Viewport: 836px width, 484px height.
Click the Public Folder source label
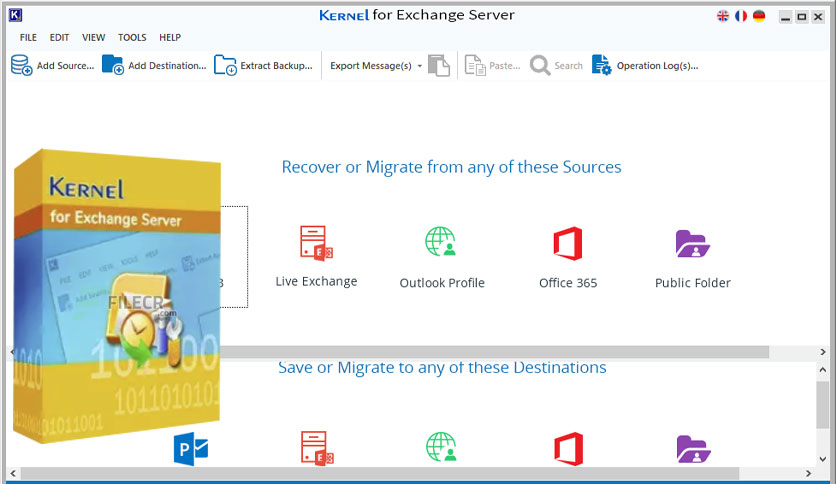click(693, 283)
